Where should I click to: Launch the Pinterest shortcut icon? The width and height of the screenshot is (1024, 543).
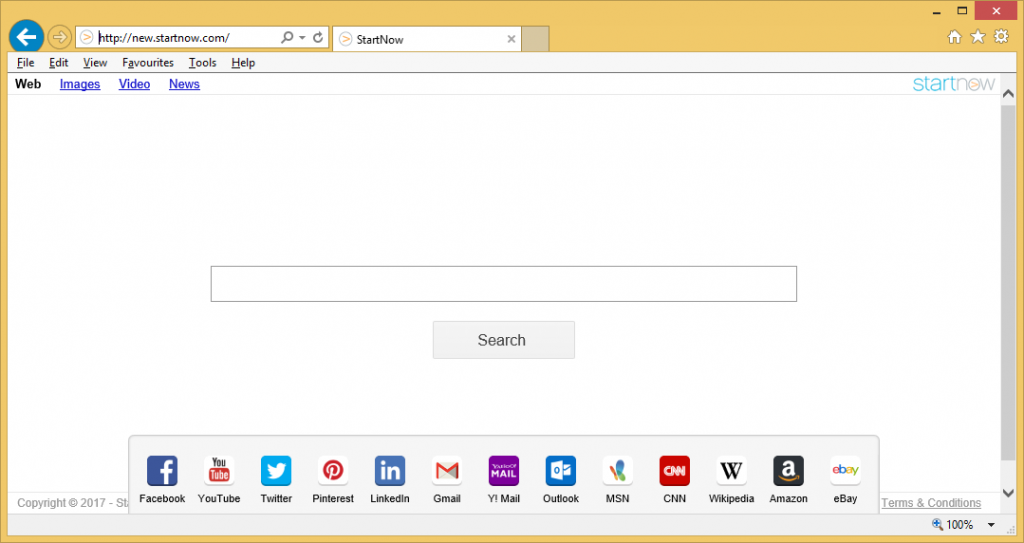(333, 470)
